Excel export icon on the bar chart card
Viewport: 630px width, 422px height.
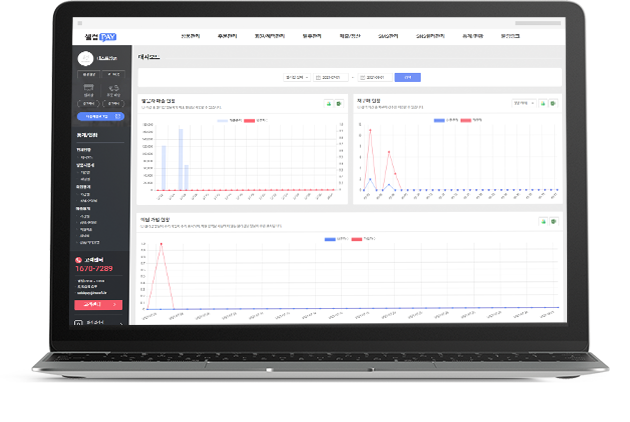tap(339, 104)
